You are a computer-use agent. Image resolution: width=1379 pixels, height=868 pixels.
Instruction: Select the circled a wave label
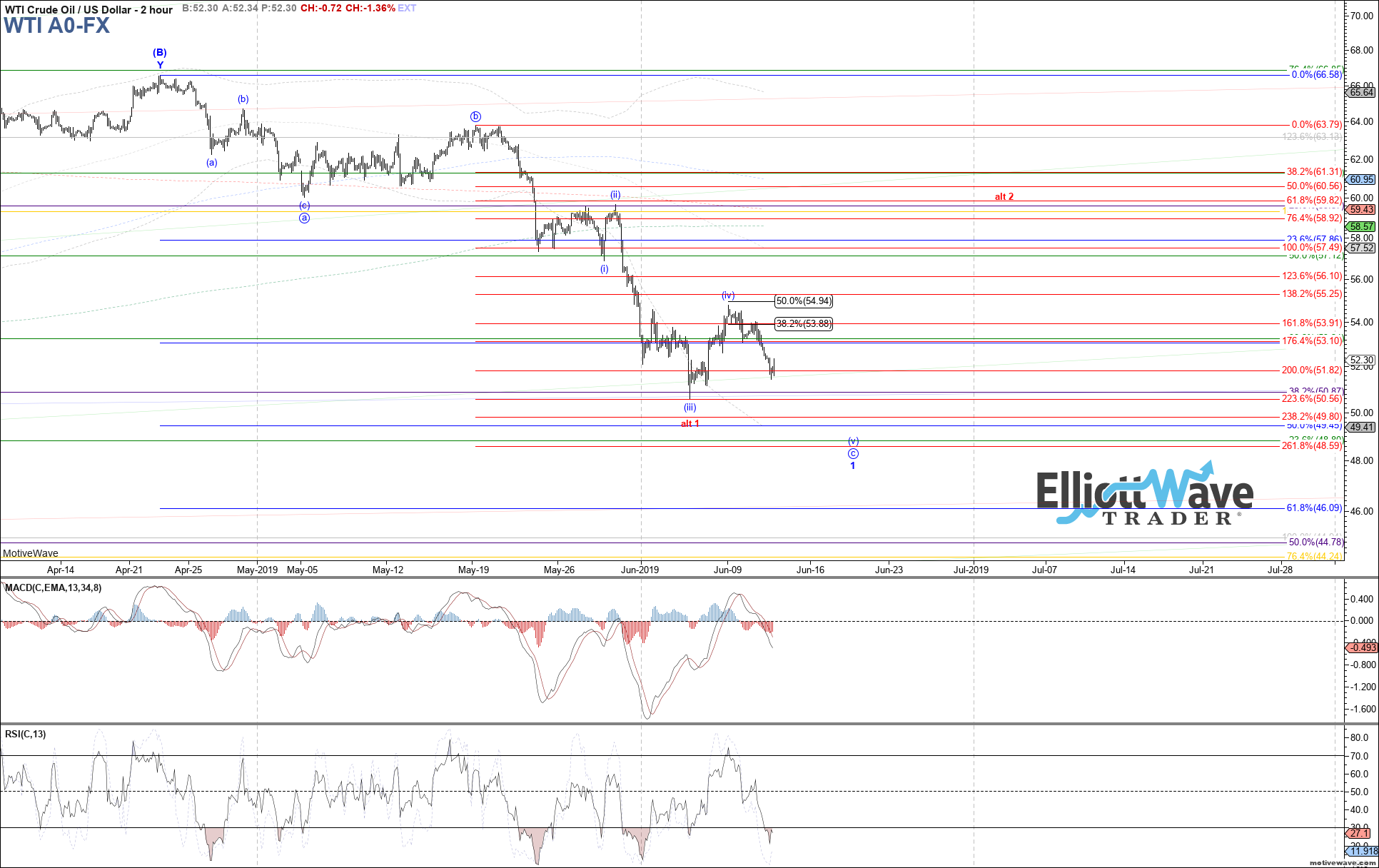[304, 218]
